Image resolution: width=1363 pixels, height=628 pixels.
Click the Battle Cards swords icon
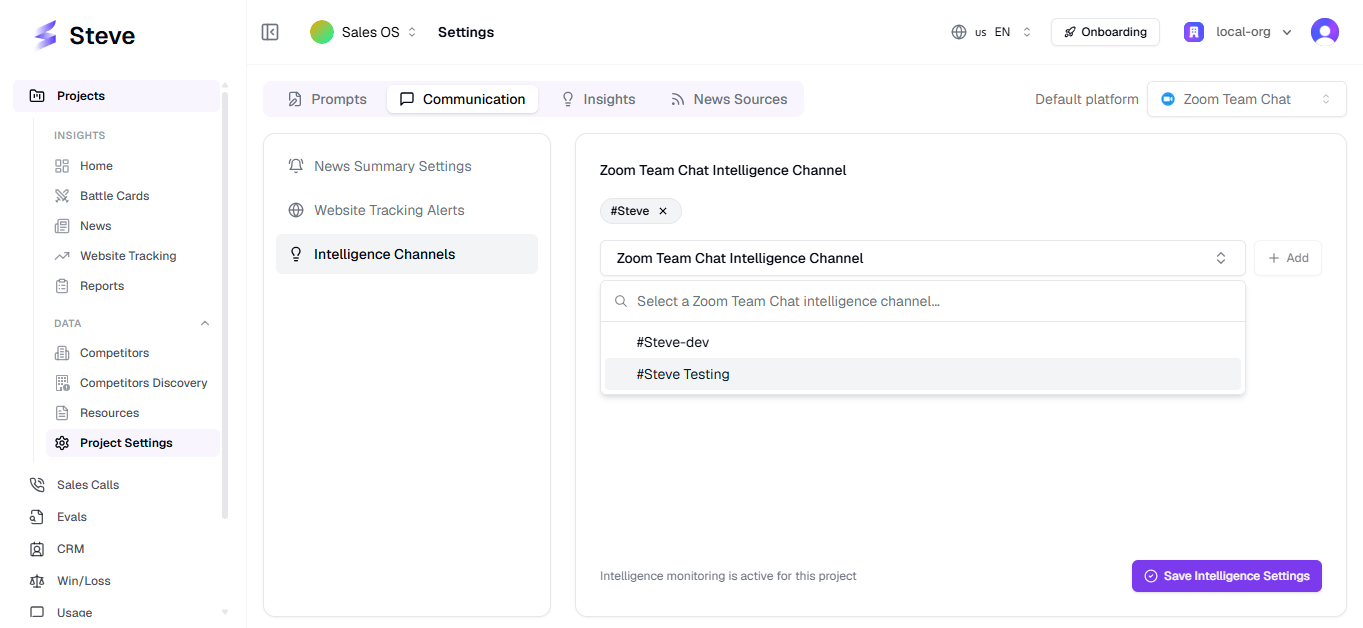click(x=62, y=196)
